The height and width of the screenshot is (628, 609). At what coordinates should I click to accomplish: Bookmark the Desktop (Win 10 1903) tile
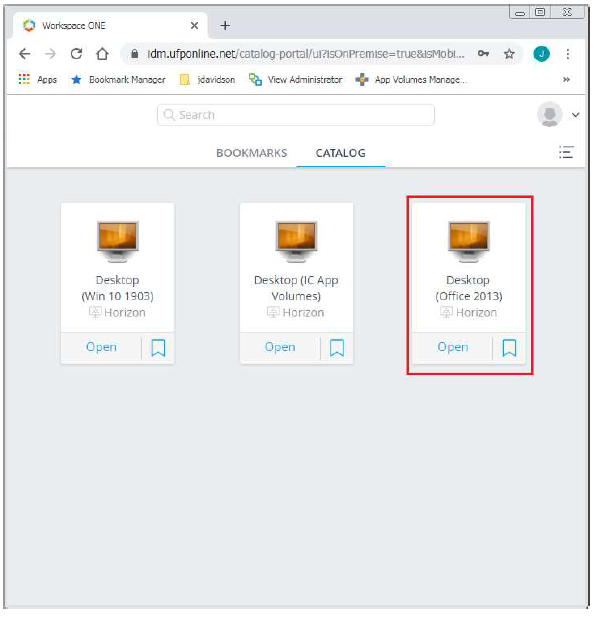158,348
